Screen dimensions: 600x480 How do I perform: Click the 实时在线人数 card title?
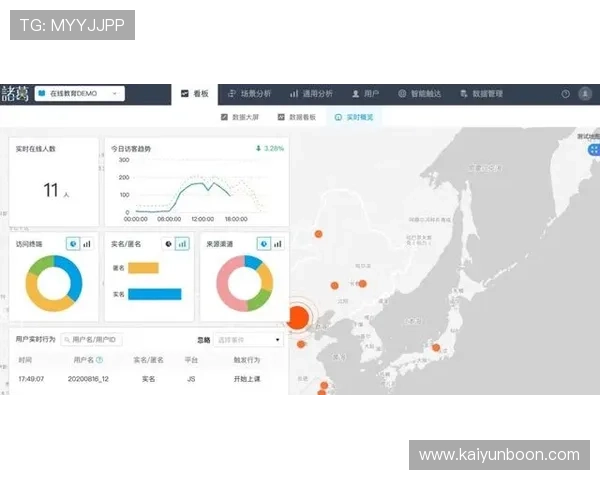tap(36, 149)
